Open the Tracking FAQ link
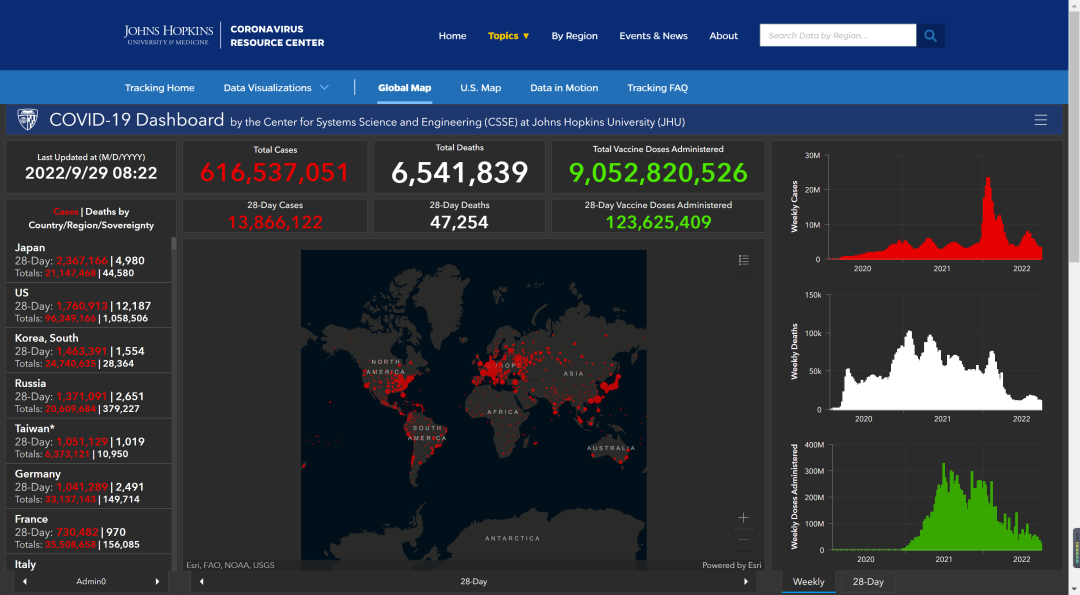Screen dimensions: 1080x595 (657, 88)
